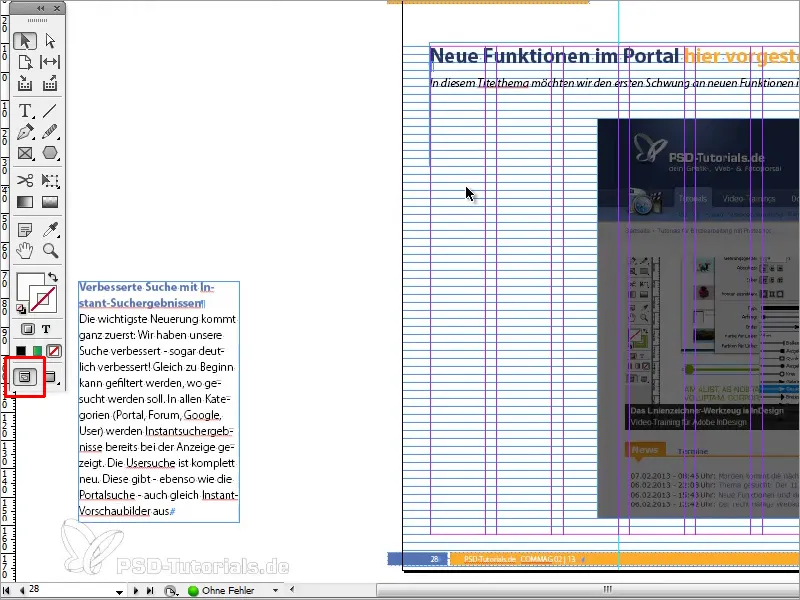This screenshot has height=600, width=800.
Task: Select the Zoom tool
Action: click(x=48, y=249)
